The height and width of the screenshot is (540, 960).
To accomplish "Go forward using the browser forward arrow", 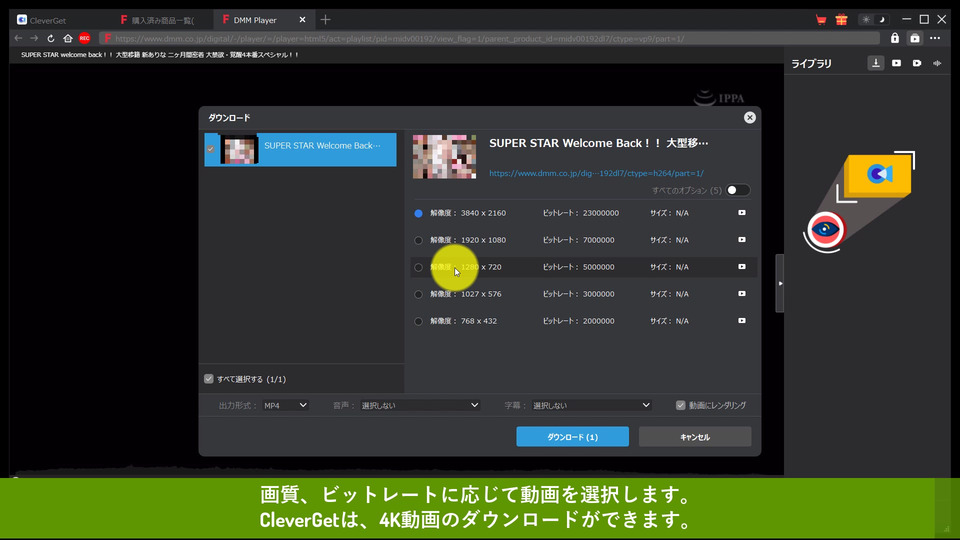I will click(34, 39).
